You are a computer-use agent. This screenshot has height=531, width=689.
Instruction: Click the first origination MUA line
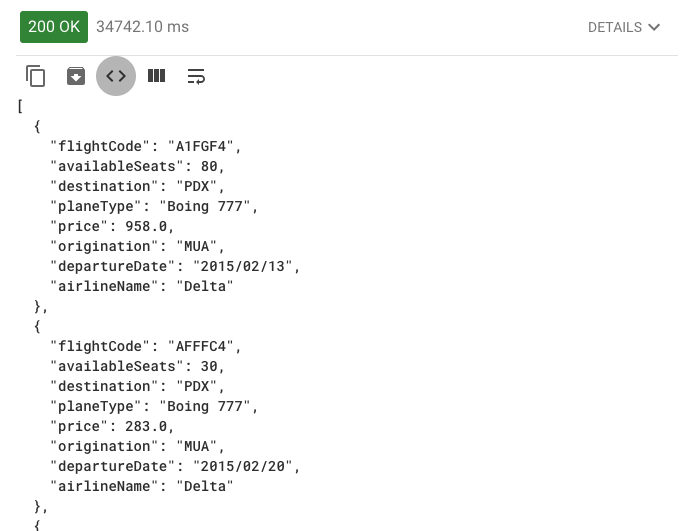(x=137, y=246)
